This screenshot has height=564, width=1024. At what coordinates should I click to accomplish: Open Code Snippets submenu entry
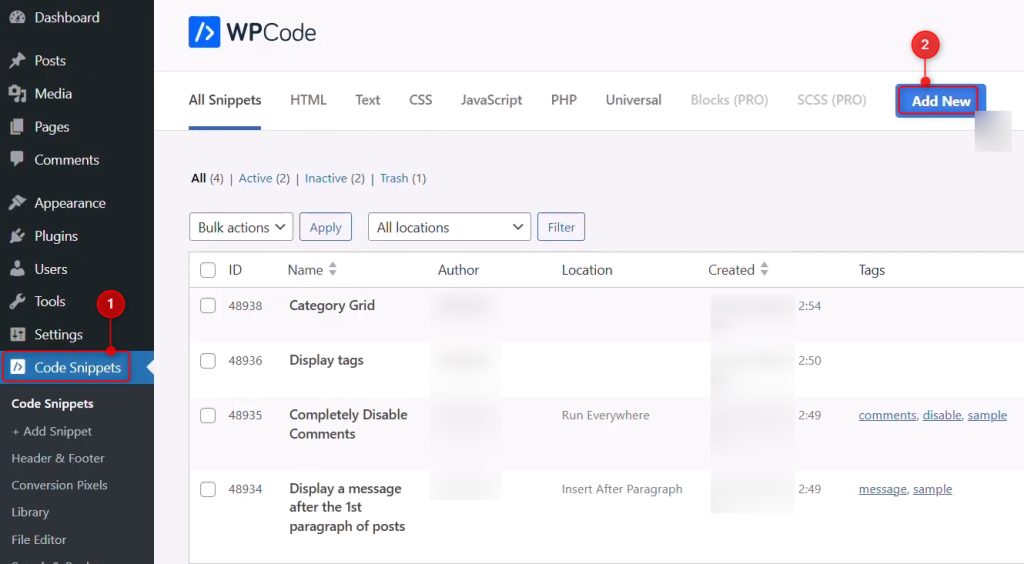click(x=52, y=403)
